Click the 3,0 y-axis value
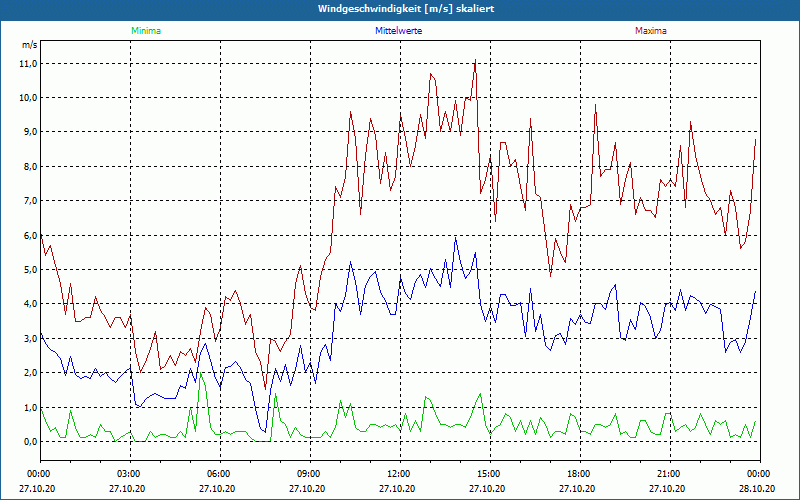Viewport: 800px width, 500px height. tap(30, 338)
